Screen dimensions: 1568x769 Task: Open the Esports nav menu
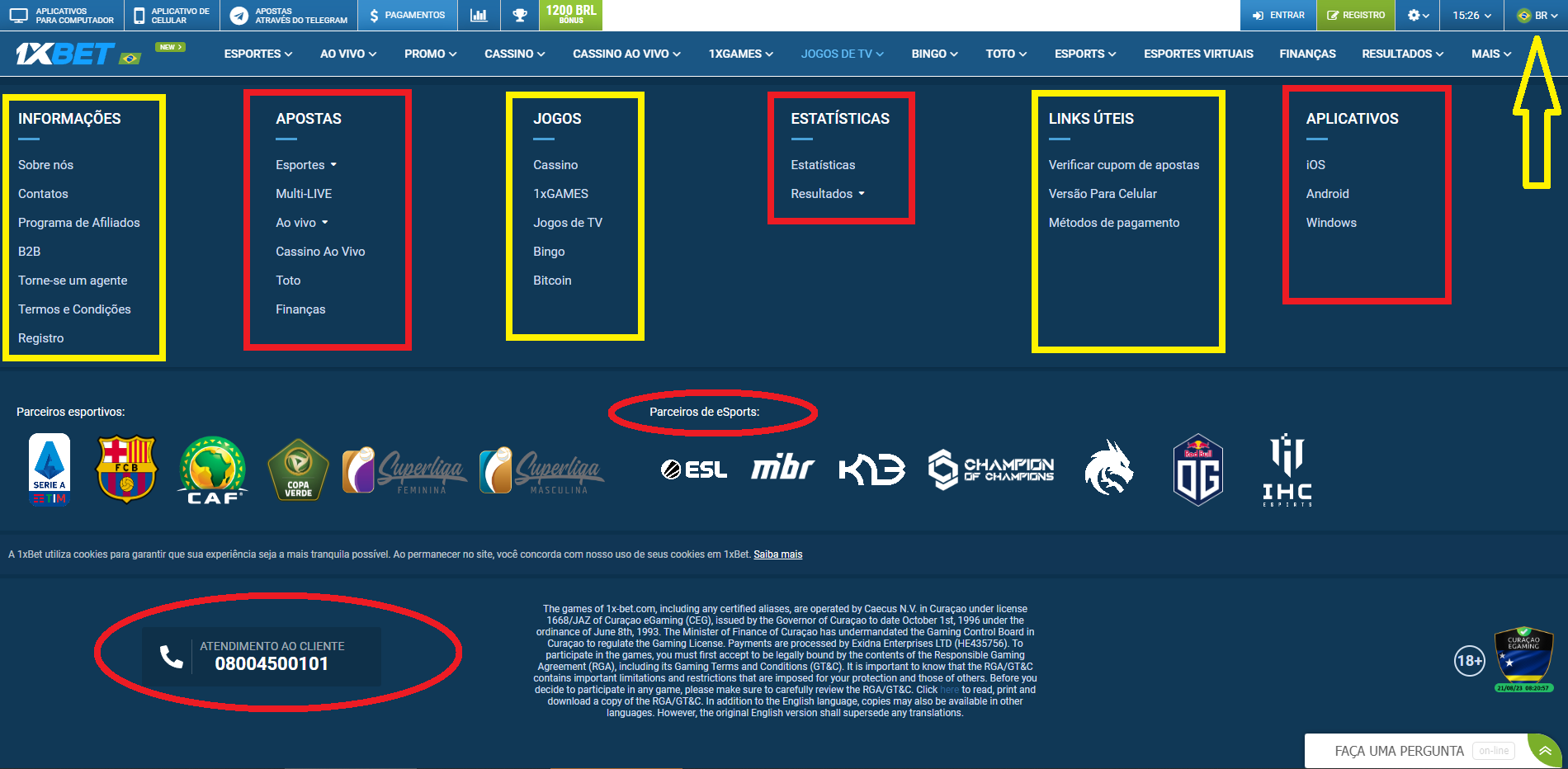tap(1085, 54)
